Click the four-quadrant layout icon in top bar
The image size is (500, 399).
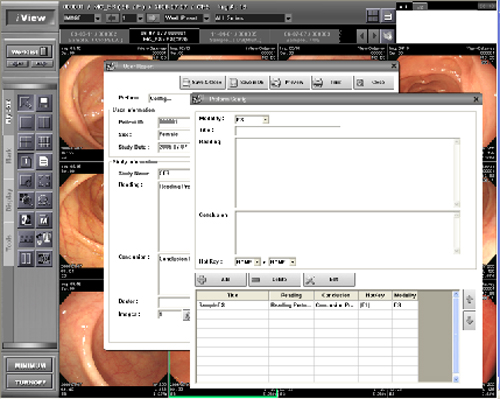[373, 16]
